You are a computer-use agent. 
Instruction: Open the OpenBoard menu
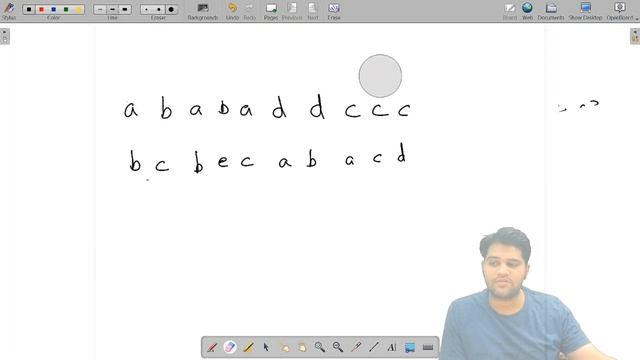620,11
